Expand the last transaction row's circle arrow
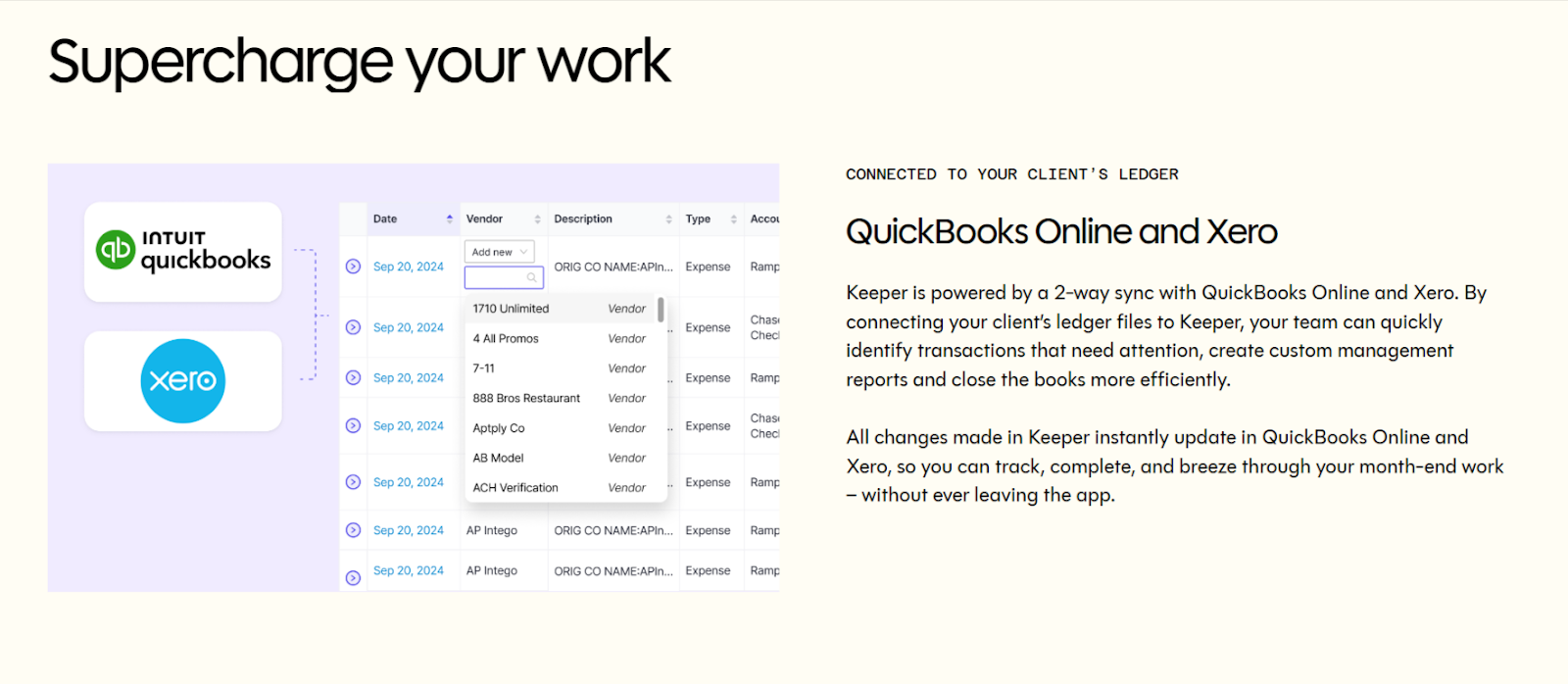This screenshot has width=1568, height=684. (x=353, y=578)
